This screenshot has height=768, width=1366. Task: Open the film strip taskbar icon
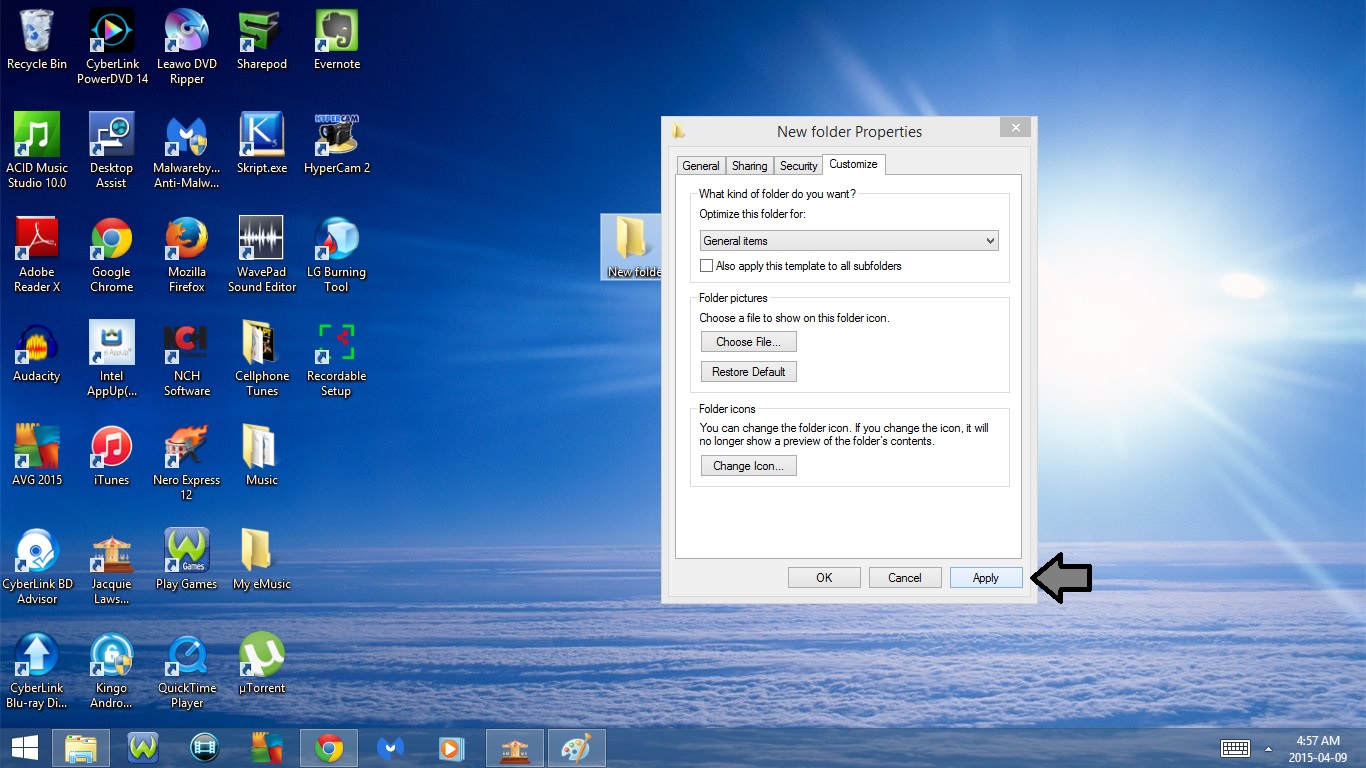(204, 748)
